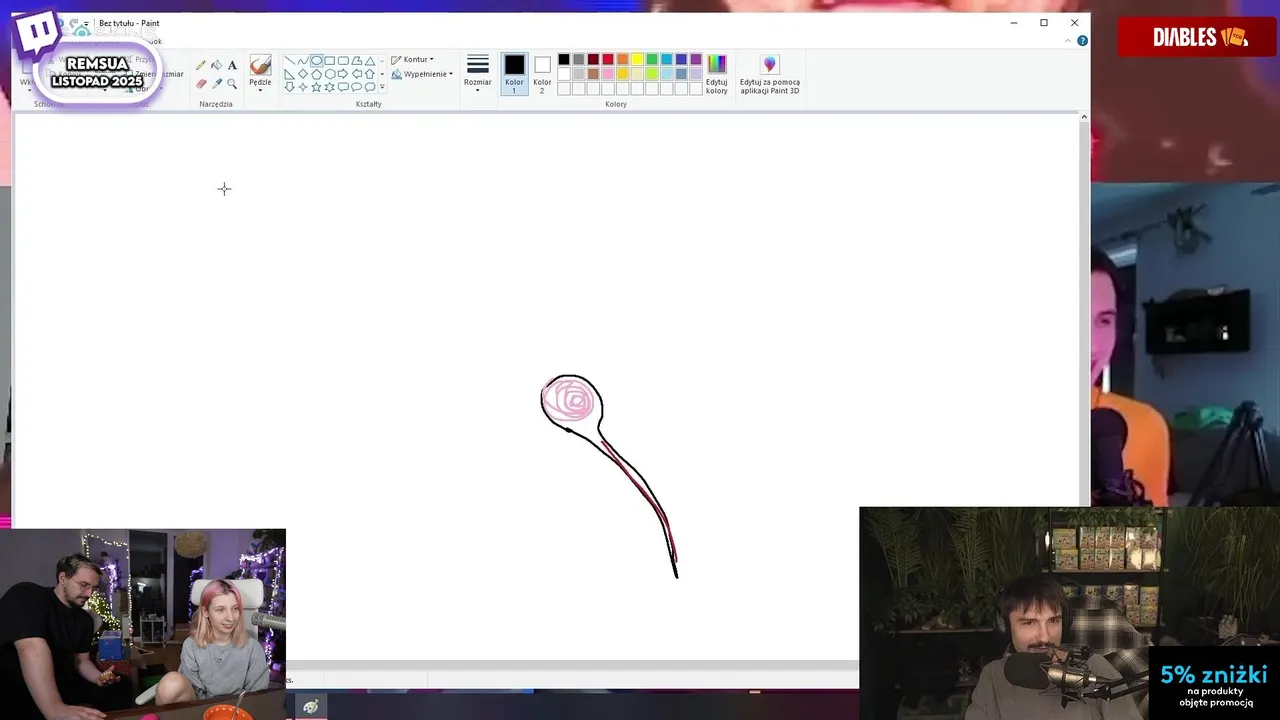Pick the Oval shape
Image resolution: width=1280 pixels, height=720 pixels.
[x=316, y=60]
